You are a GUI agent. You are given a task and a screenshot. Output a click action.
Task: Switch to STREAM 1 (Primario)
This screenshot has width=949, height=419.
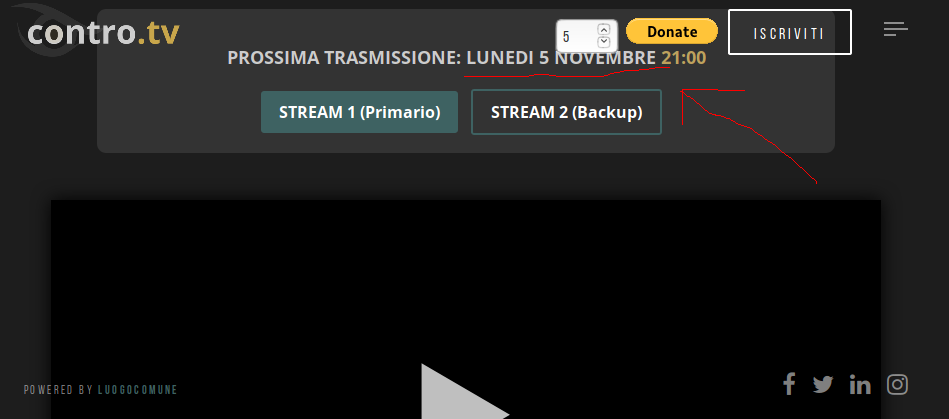pos(360,112)
